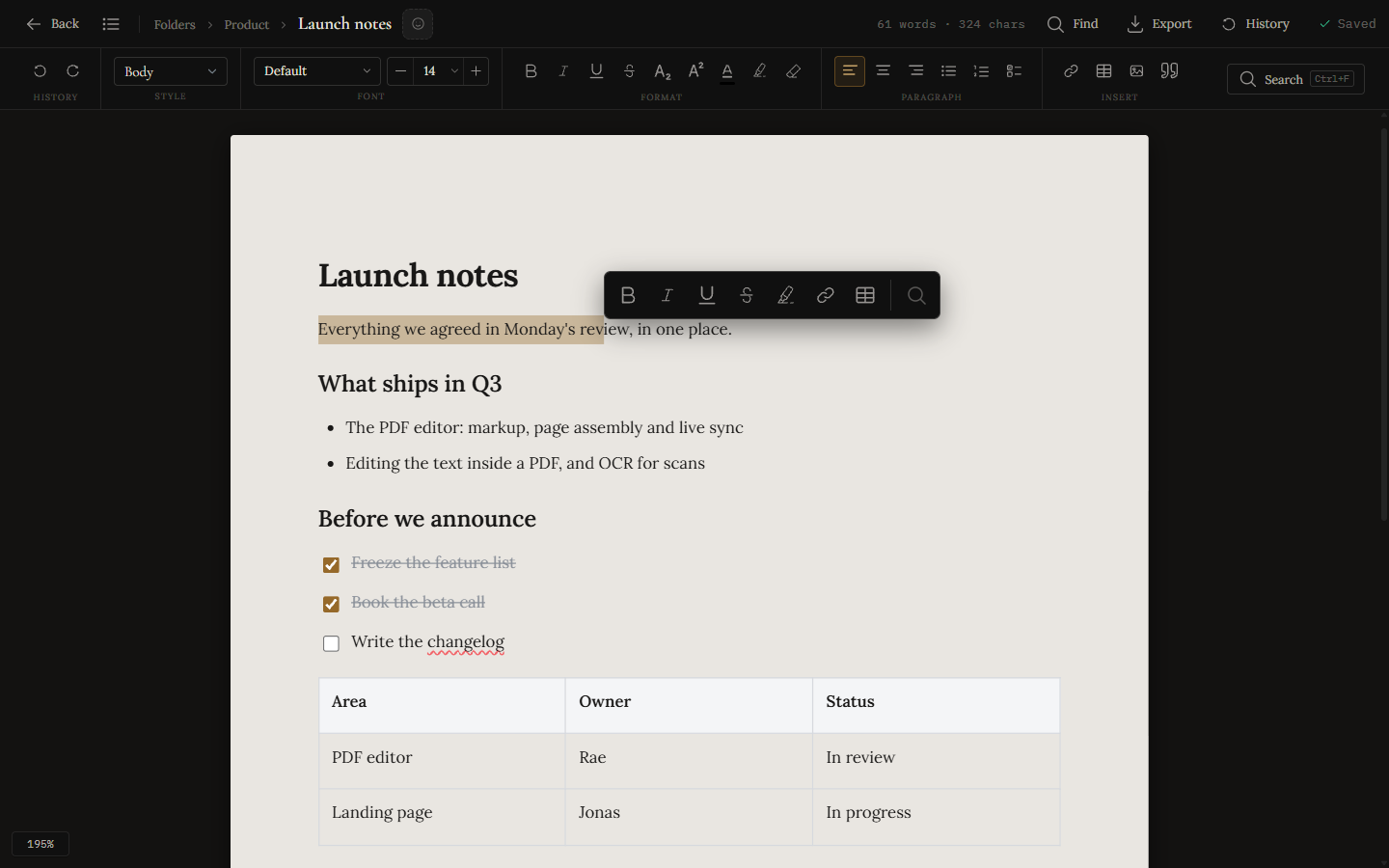Viewport: 1389px width, 868px height.
Task: Click the Area table header cell
Action: [x=442, y=705]
